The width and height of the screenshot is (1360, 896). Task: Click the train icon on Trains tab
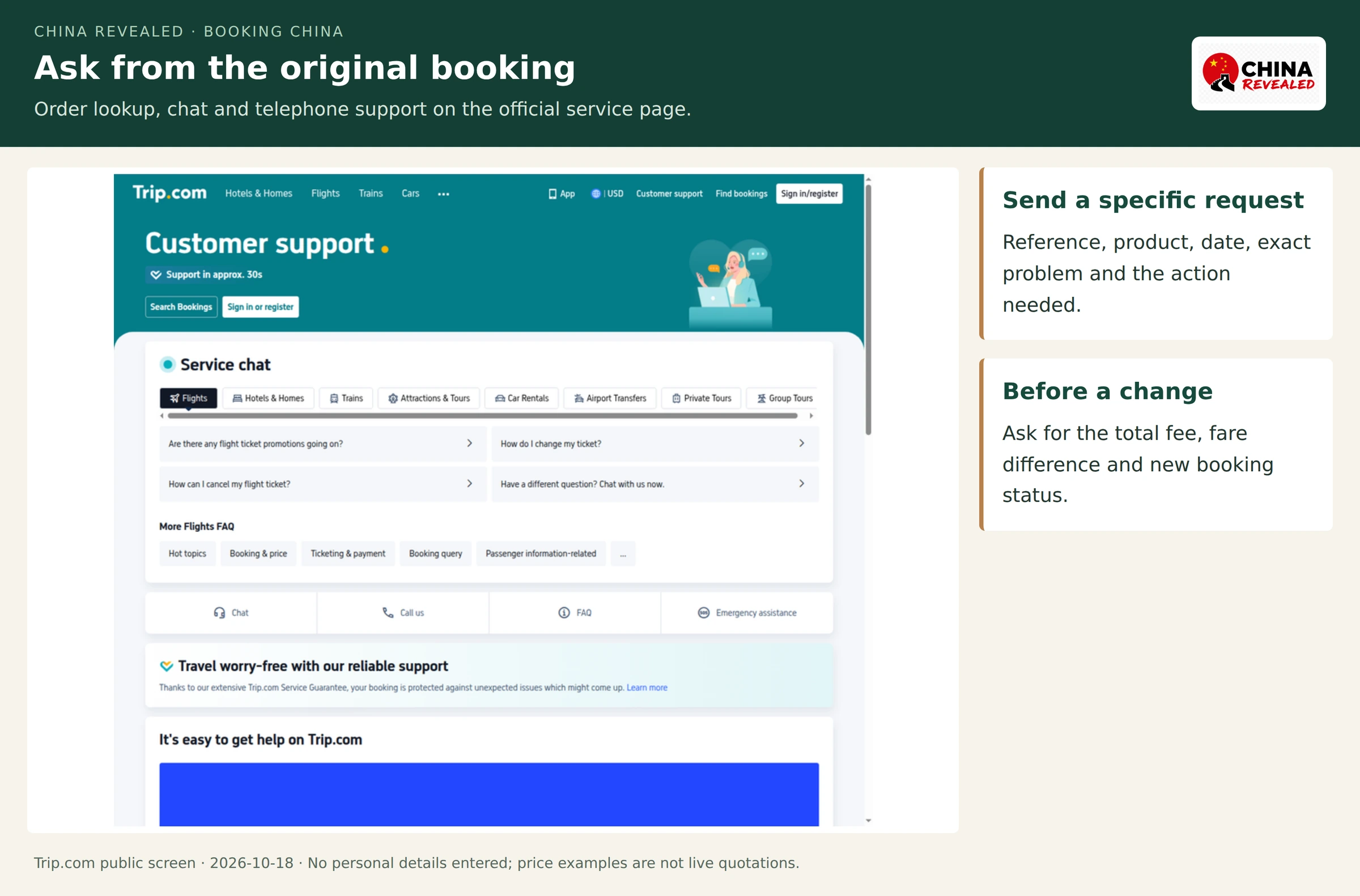click(334, 398)
